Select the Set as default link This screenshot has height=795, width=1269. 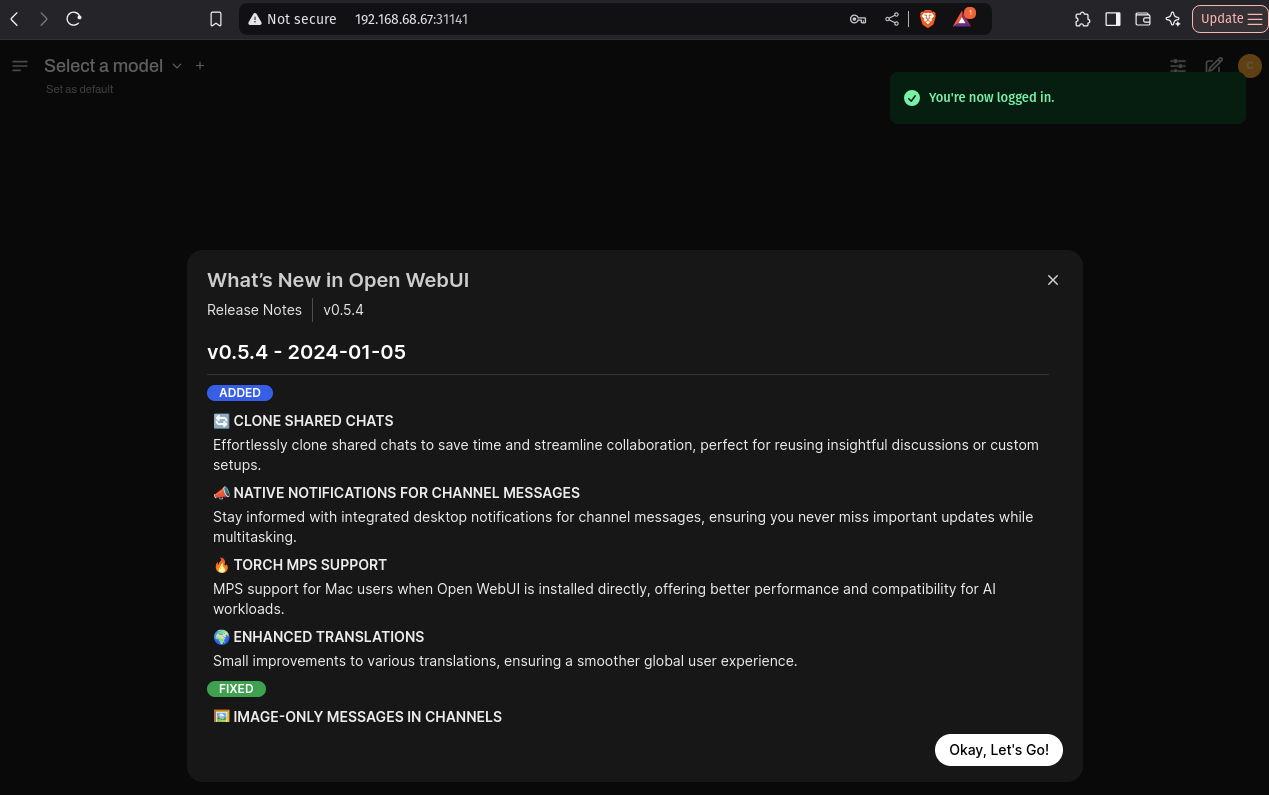(x=79, y=88)
